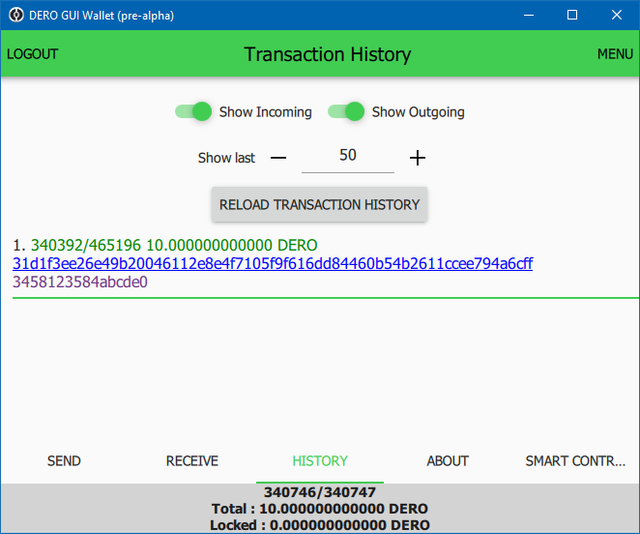The width and height of the screenshot is (640, 534).
Task: Click transaction amount 10.000000000000 DERO in list
Action: tap(232, 245)
